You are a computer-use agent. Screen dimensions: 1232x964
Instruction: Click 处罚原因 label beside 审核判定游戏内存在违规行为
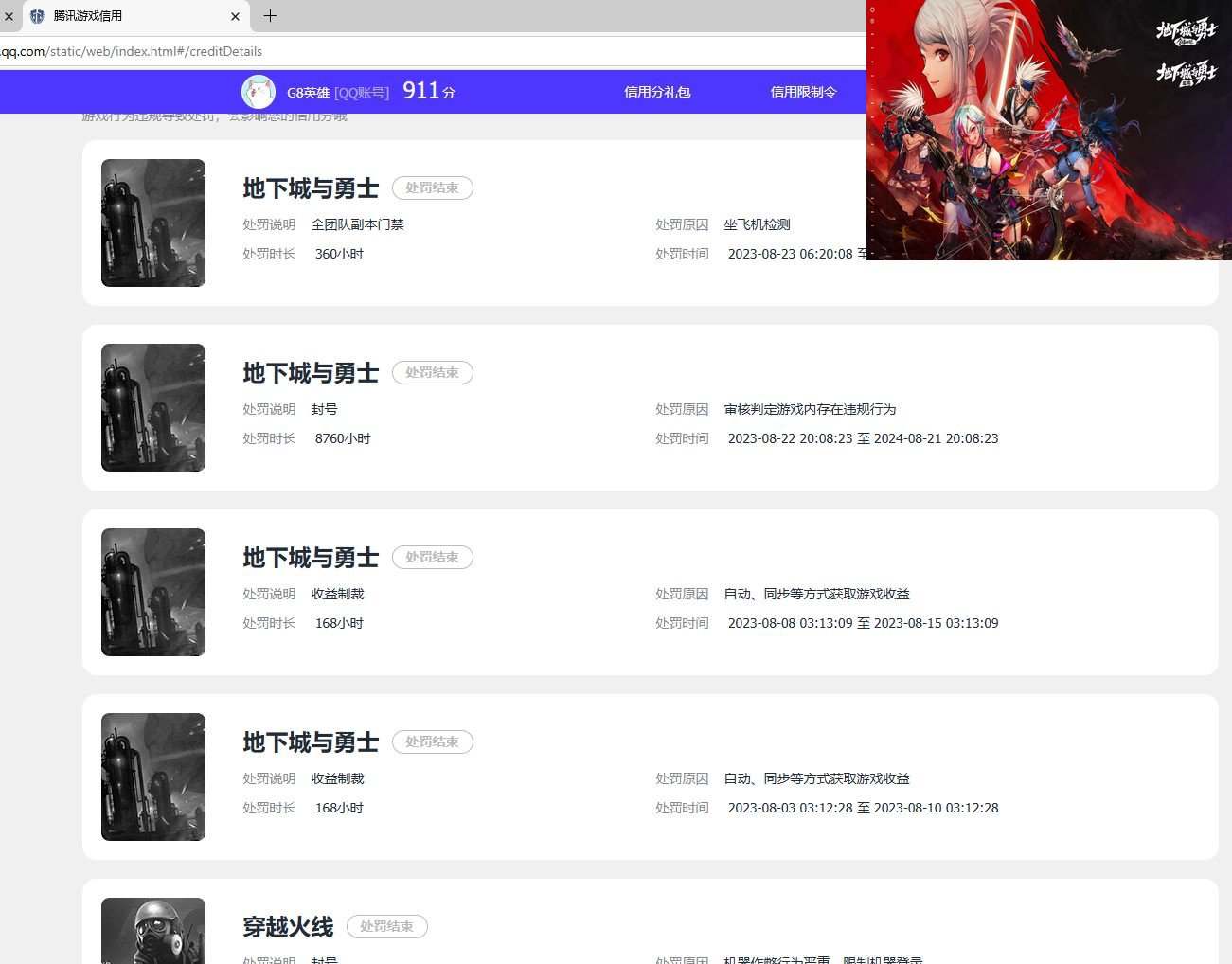point(682,409)
